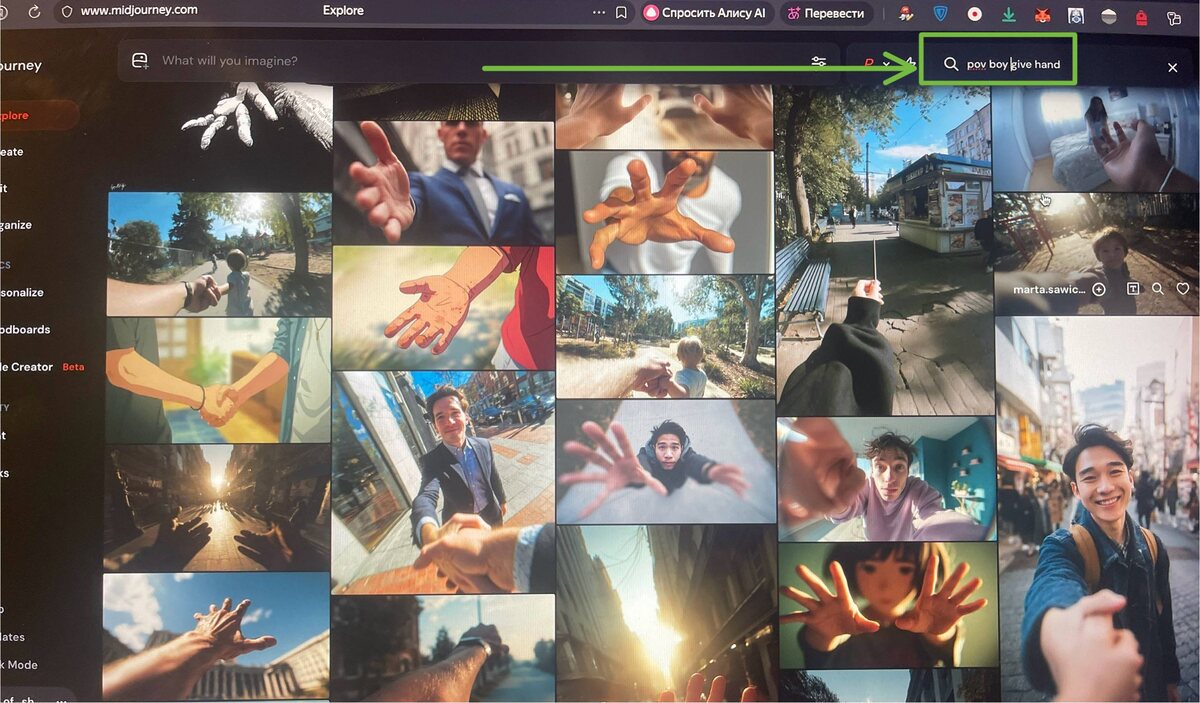Open Create in the sidebar
Screen dimensions: 1200x703
click(12, 152)
